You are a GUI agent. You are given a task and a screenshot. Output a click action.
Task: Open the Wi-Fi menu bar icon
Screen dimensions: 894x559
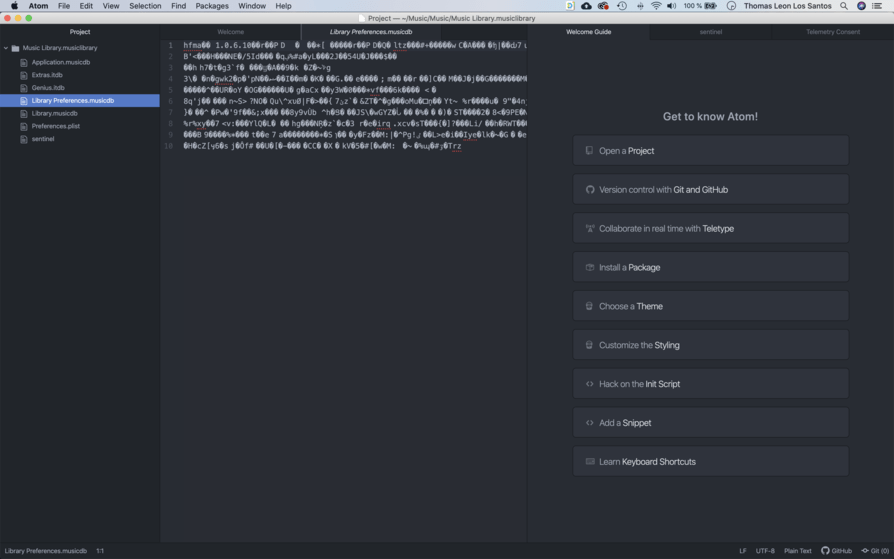click(656, 6)
